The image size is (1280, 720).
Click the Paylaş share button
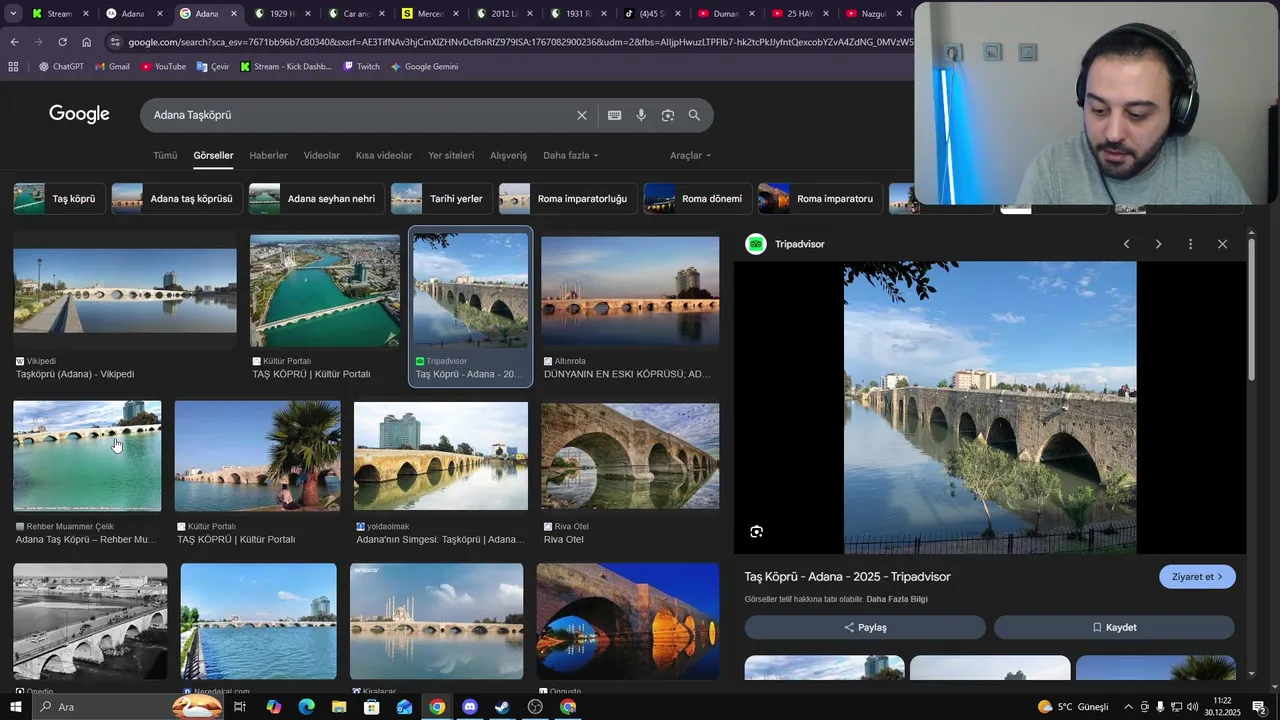(865, 628)
